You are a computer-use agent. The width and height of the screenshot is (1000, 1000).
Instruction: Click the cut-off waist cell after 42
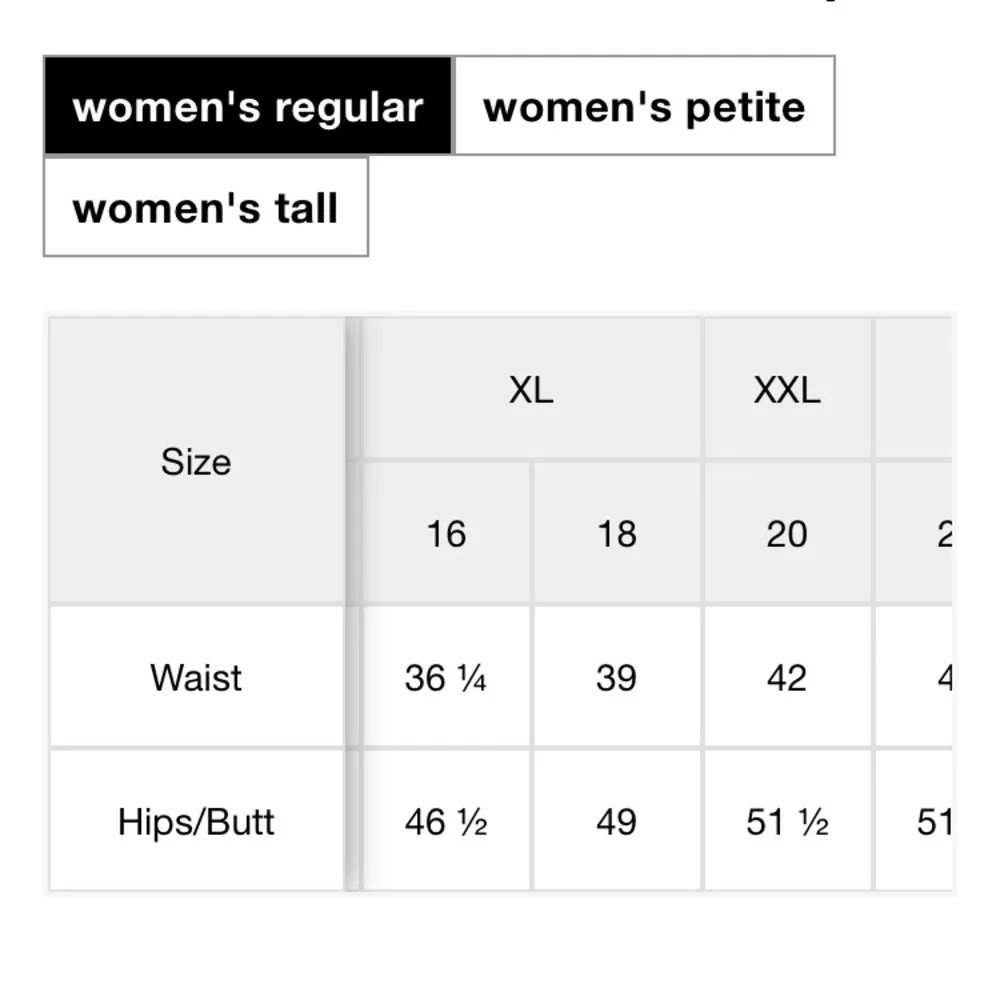(x=920, y=677)
